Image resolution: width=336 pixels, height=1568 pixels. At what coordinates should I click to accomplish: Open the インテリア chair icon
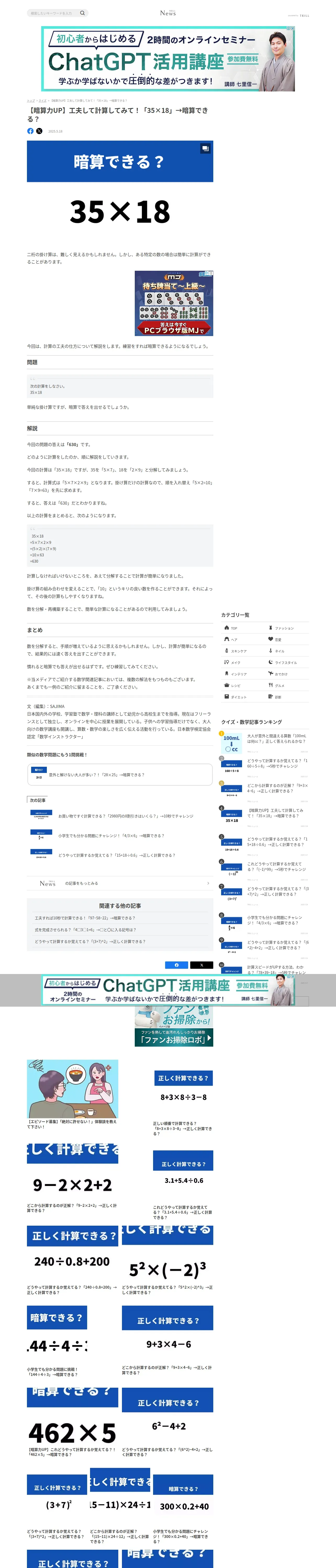coord(227,674)
